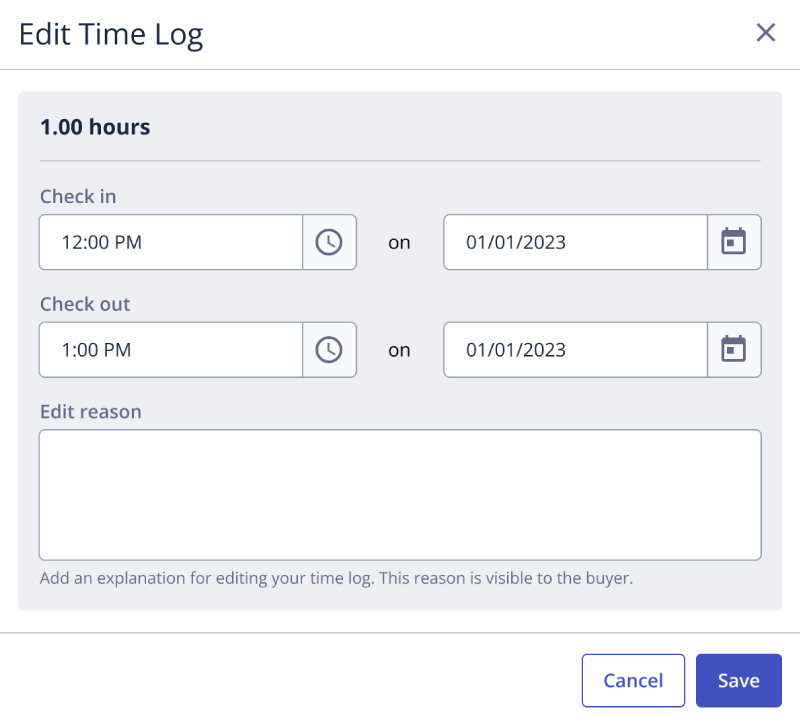Click the "on" text in Check in row
Image resolution: width=800 pixels, height=728 pixels.
point(399,242)
